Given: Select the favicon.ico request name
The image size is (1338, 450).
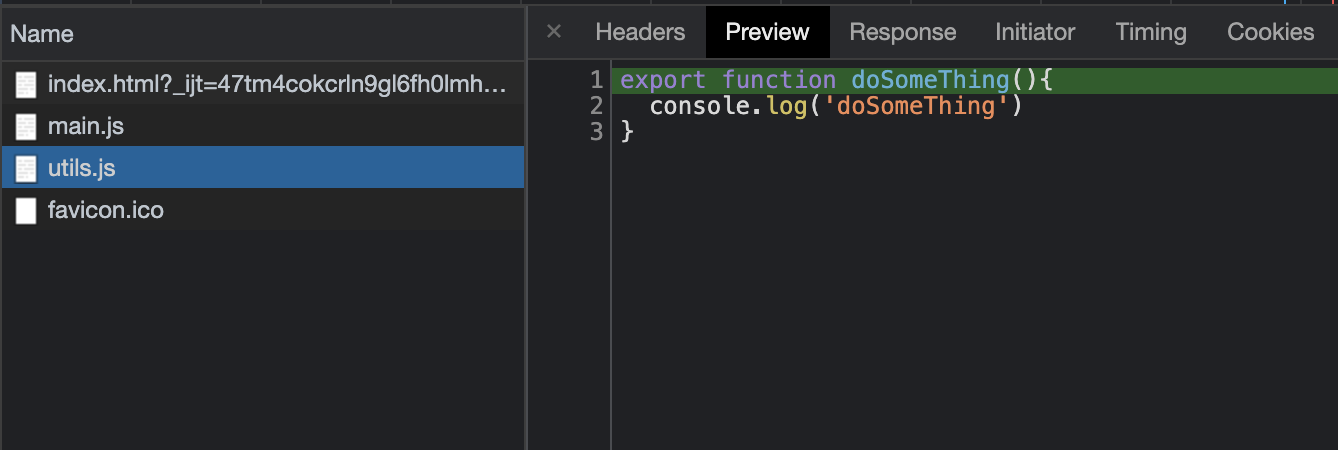Looking at the screenshot, I should [x=105, y=211].
